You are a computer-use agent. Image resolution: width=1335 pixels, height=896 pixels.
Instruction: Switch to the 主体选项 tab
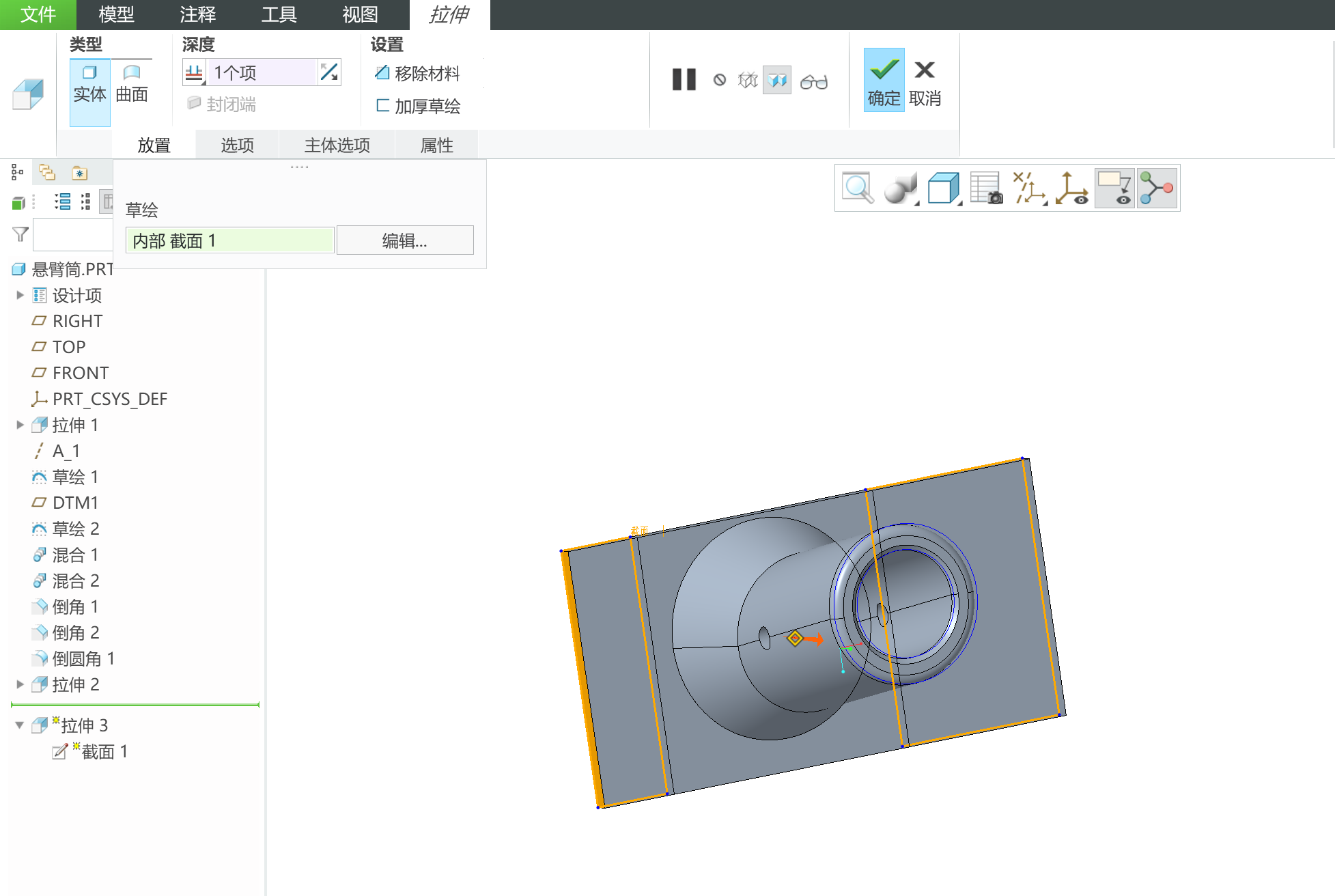tap(337, 145)
